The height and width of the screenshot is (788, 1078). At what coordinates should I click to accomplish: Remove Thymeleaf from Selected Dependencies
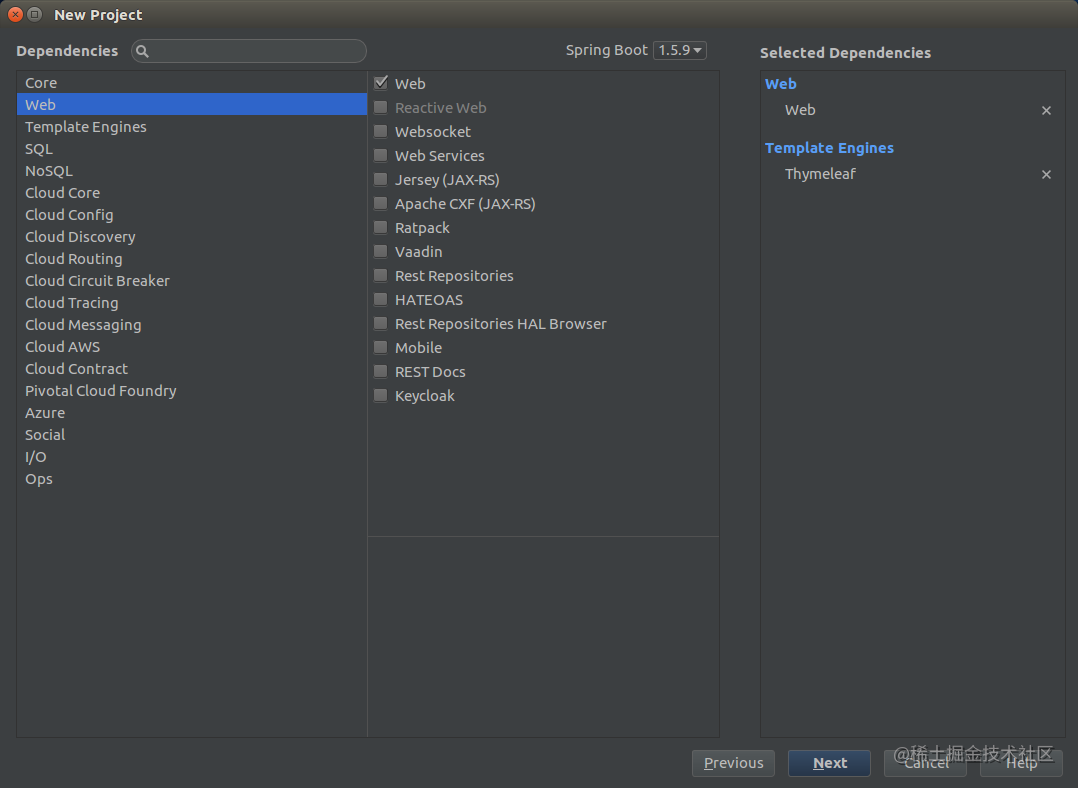coord(1046,174)
